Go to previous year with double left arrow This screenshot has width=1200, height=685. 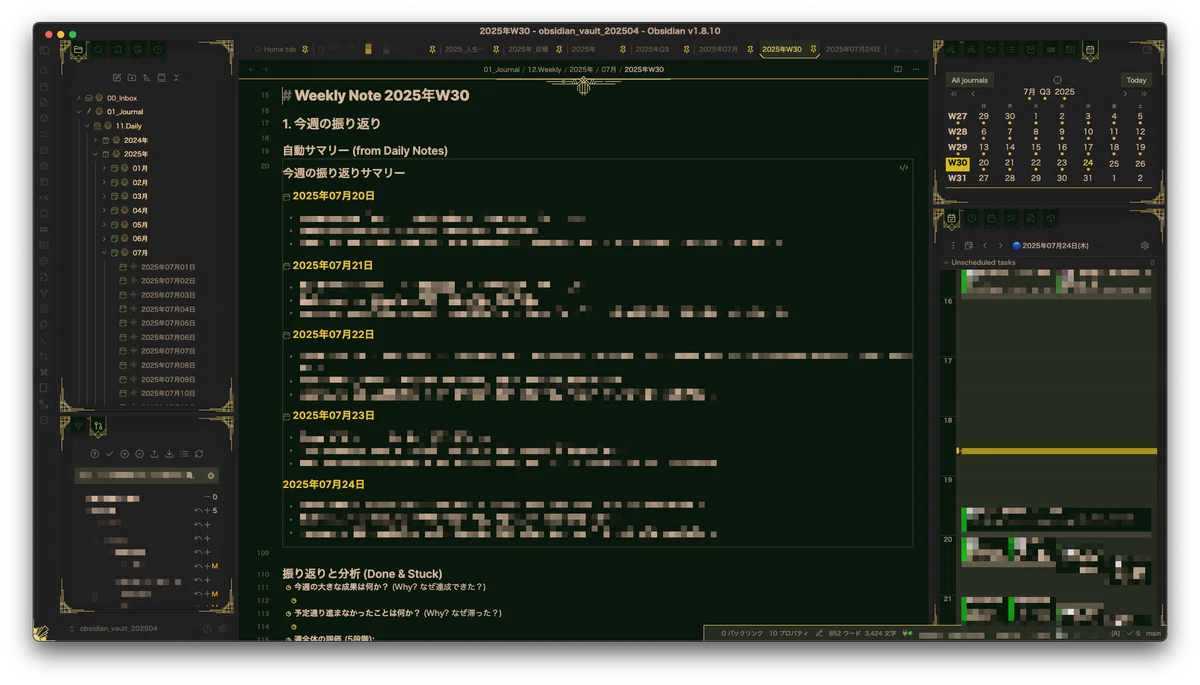tap(954, 94)
